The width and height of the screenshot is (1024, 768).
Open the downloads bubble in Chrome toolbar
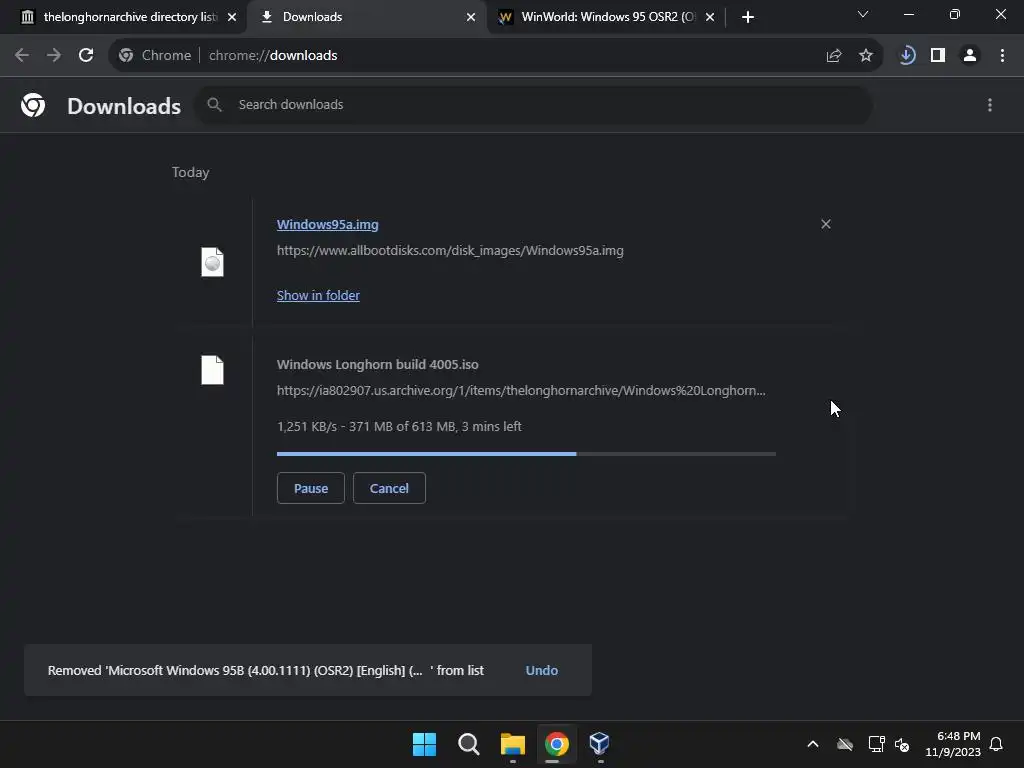point(906,56)
